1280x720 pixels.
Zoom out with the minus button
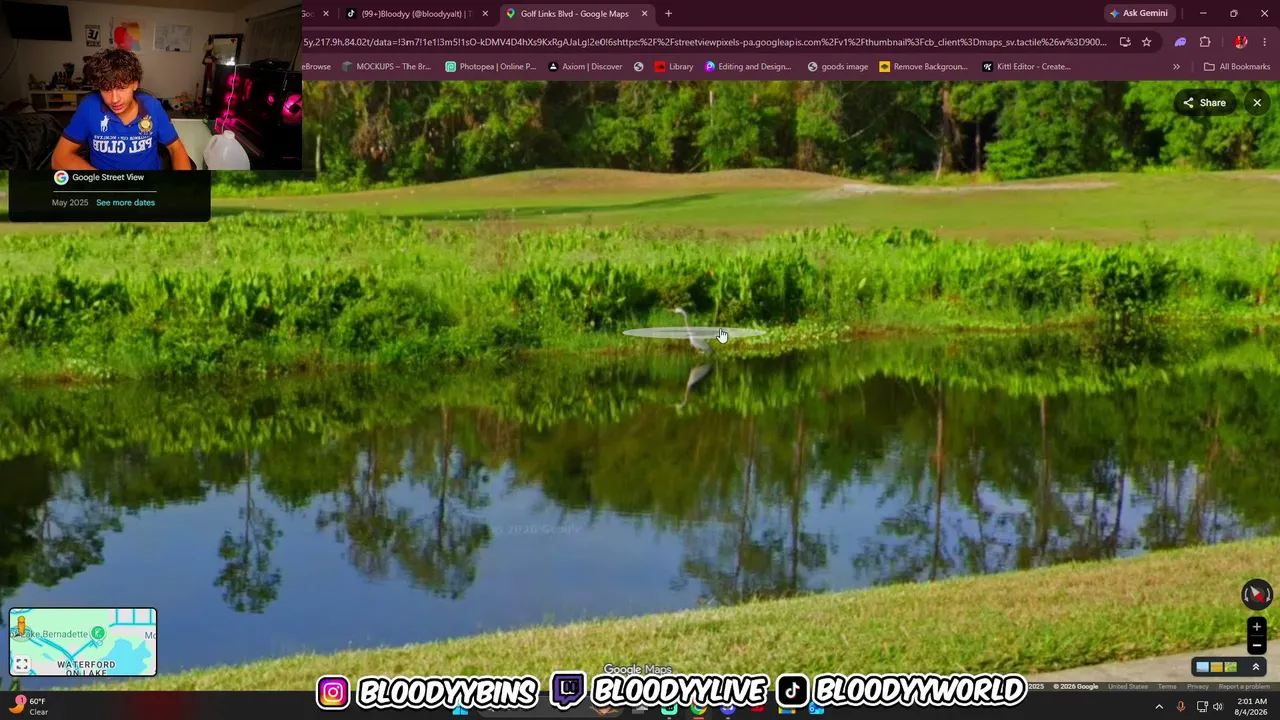point(1257,645)
